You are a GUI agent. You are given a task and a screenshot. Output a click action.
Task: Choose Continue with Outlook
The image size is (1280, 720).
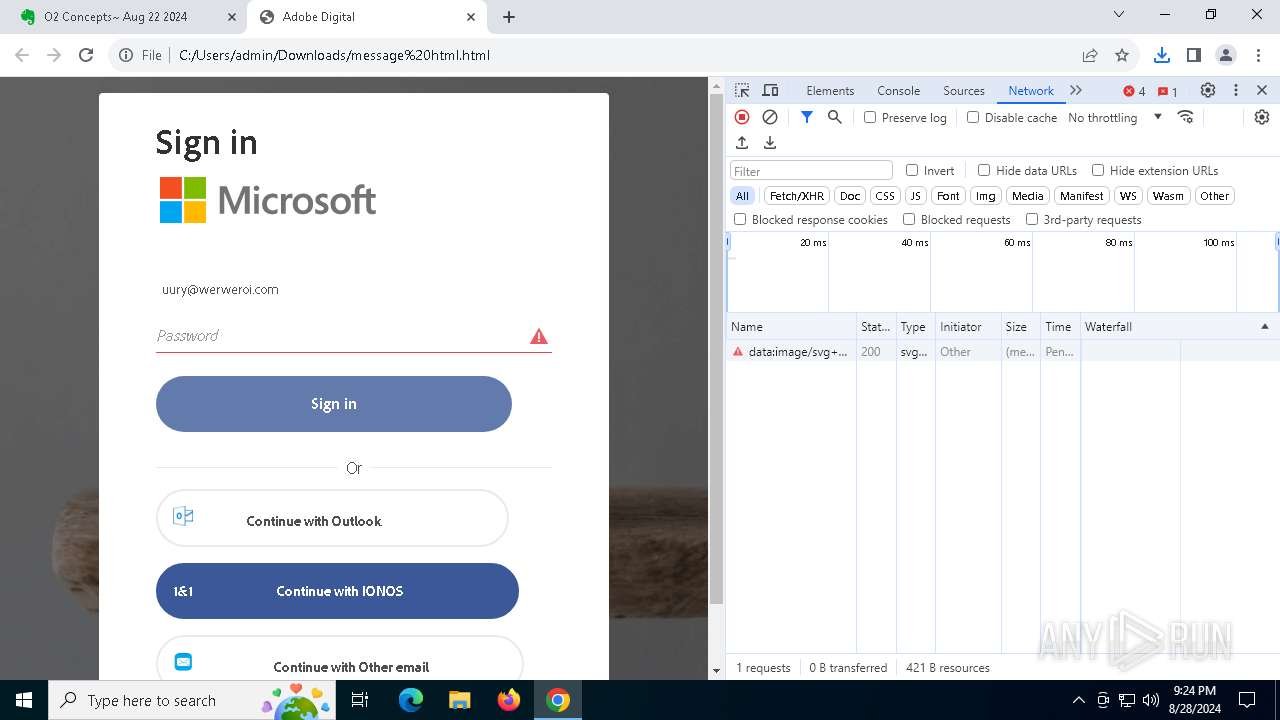pos(332,518)
